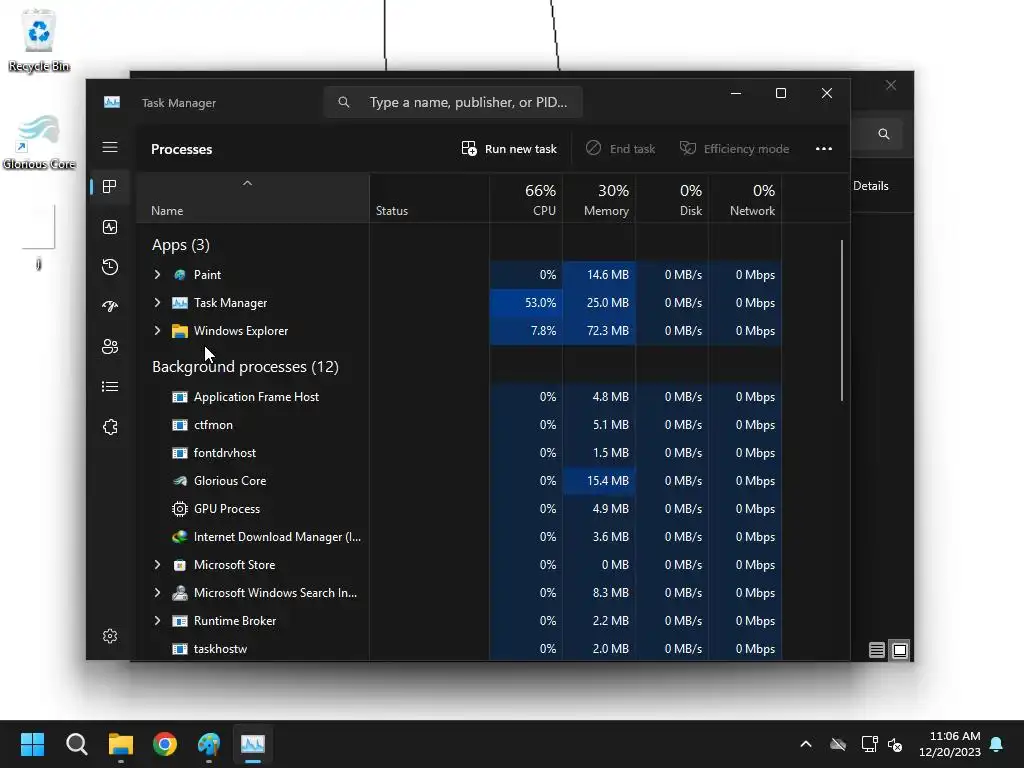The height and width of the screenshot is (768, 1024).
Task: Expand the Runtime Broker process group
Action: pyautogui.click(x=157, y=621)
